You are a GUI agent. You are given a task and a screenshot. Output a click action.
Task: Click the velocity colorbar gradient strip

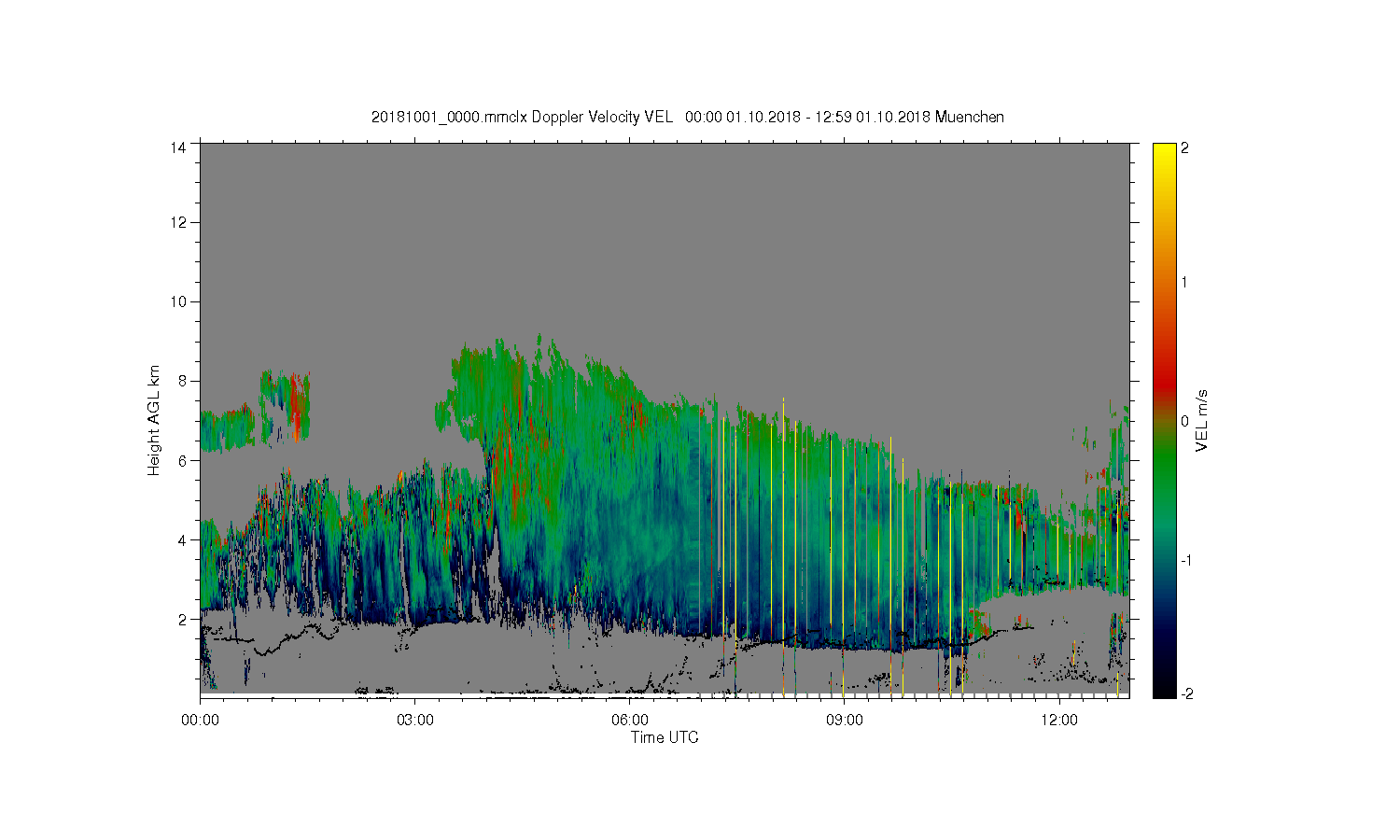pyautogui.click(x=1164, y=420)
